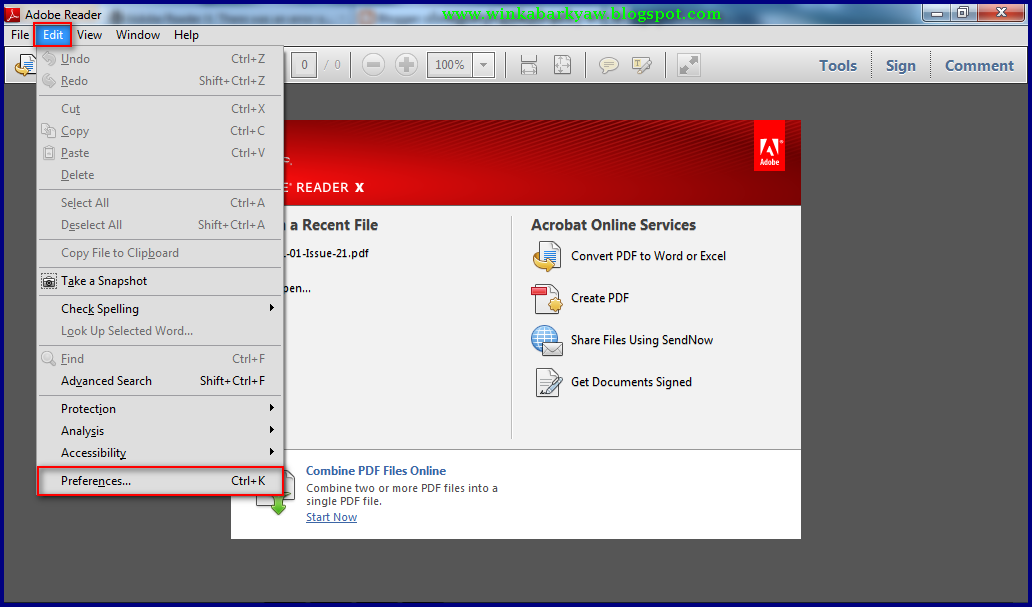The image size is (1032, 607).
Task: Open the Comment pane
Action: (979, 65)
